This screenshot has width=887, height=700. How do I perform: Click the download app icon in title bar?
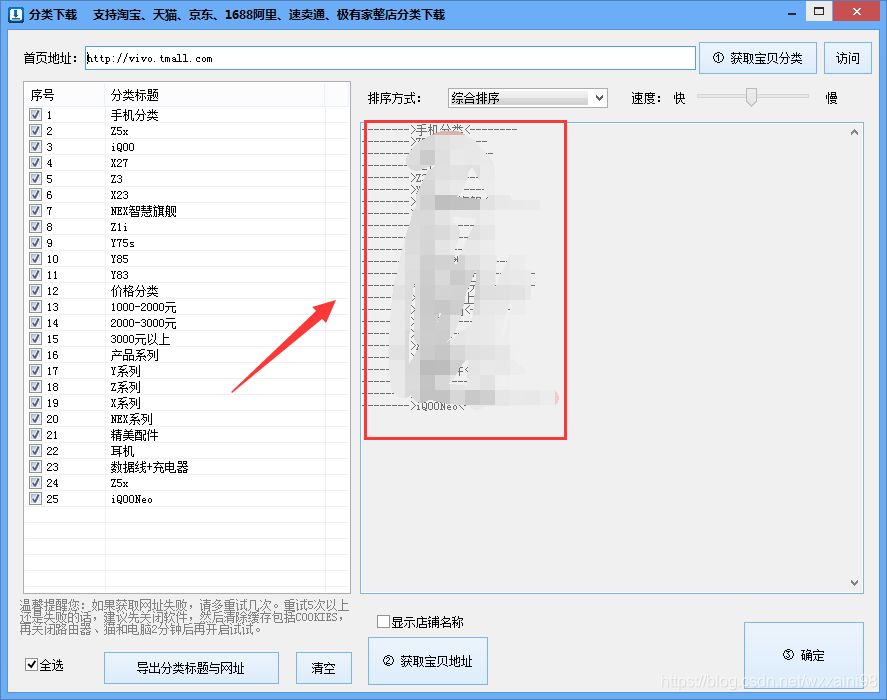coord(16,14)
